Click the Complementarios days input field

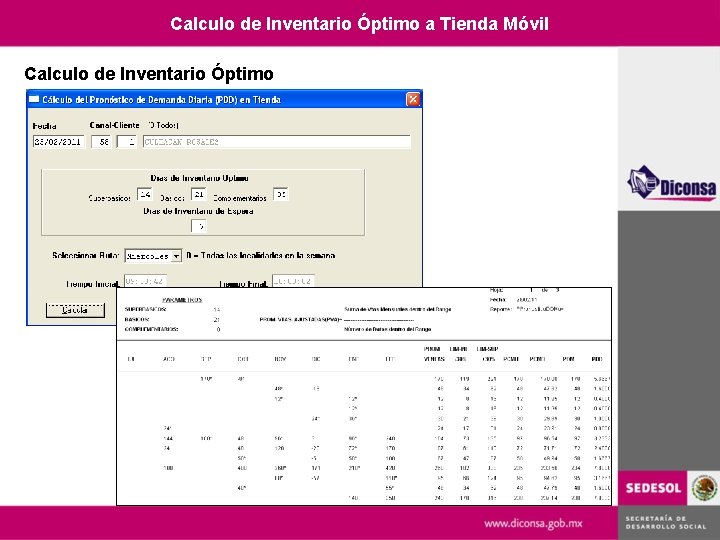pos(281,194)
